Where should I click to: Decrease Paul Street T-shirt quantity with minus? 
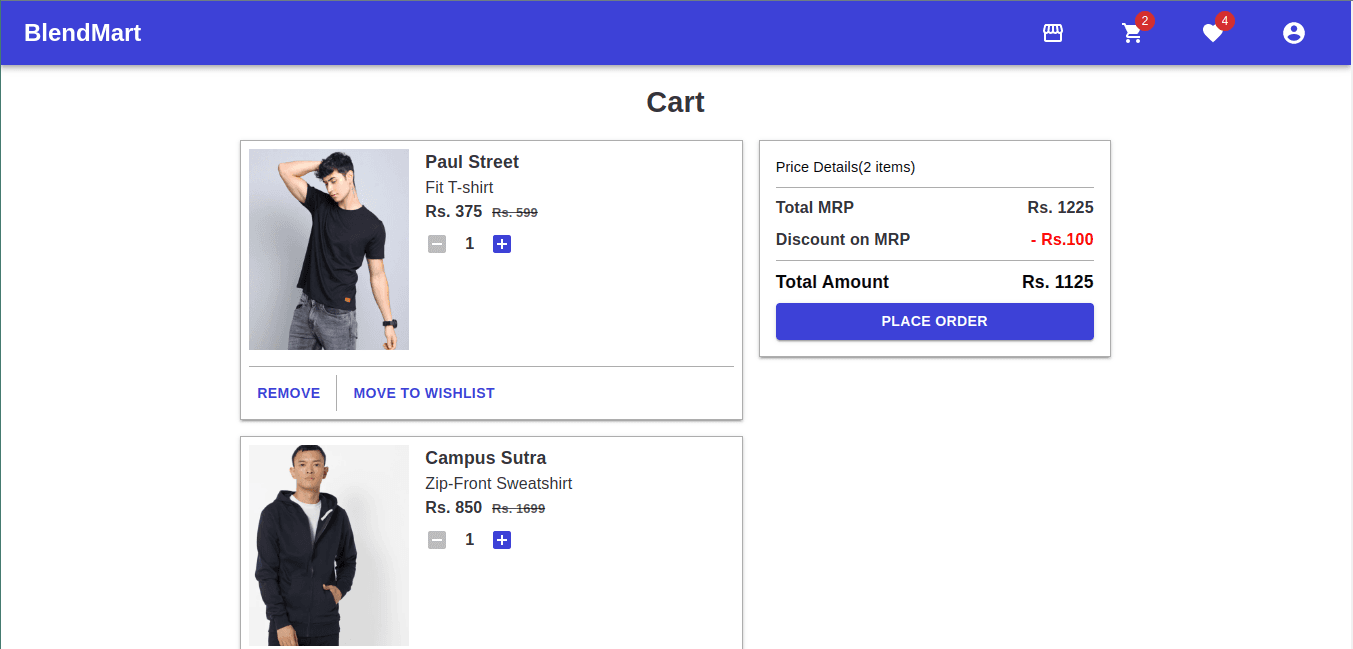(437, 244)
